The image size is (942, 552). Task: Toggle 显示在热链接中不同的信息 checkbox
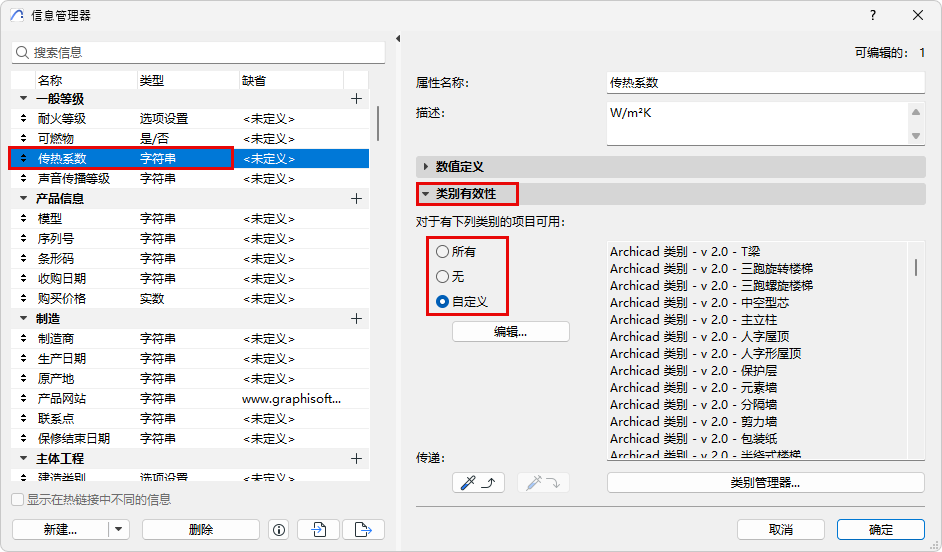tap(18, 500)
